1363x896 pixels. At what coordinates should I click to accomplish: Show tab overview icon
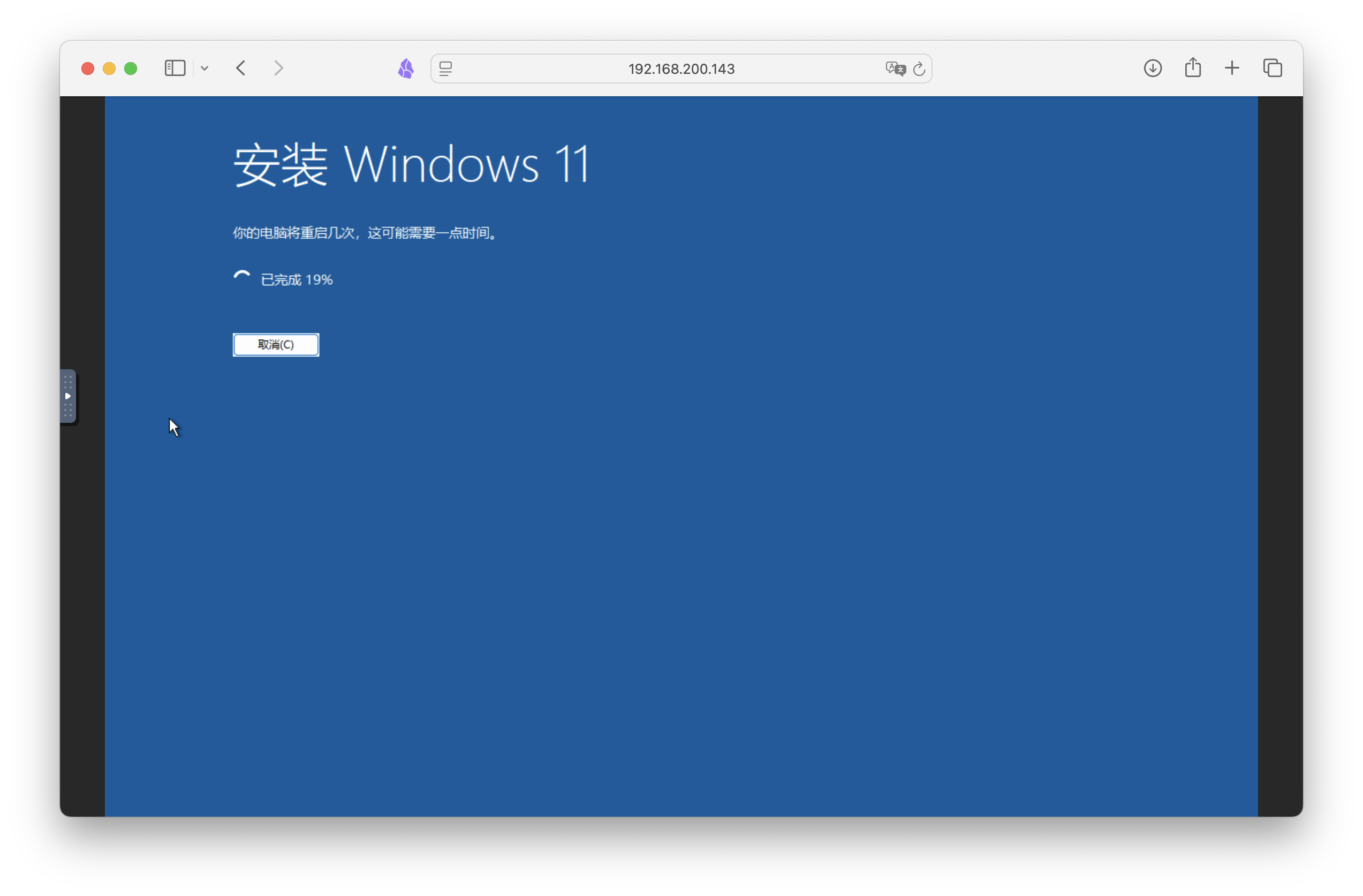[x=1273, y=68]
